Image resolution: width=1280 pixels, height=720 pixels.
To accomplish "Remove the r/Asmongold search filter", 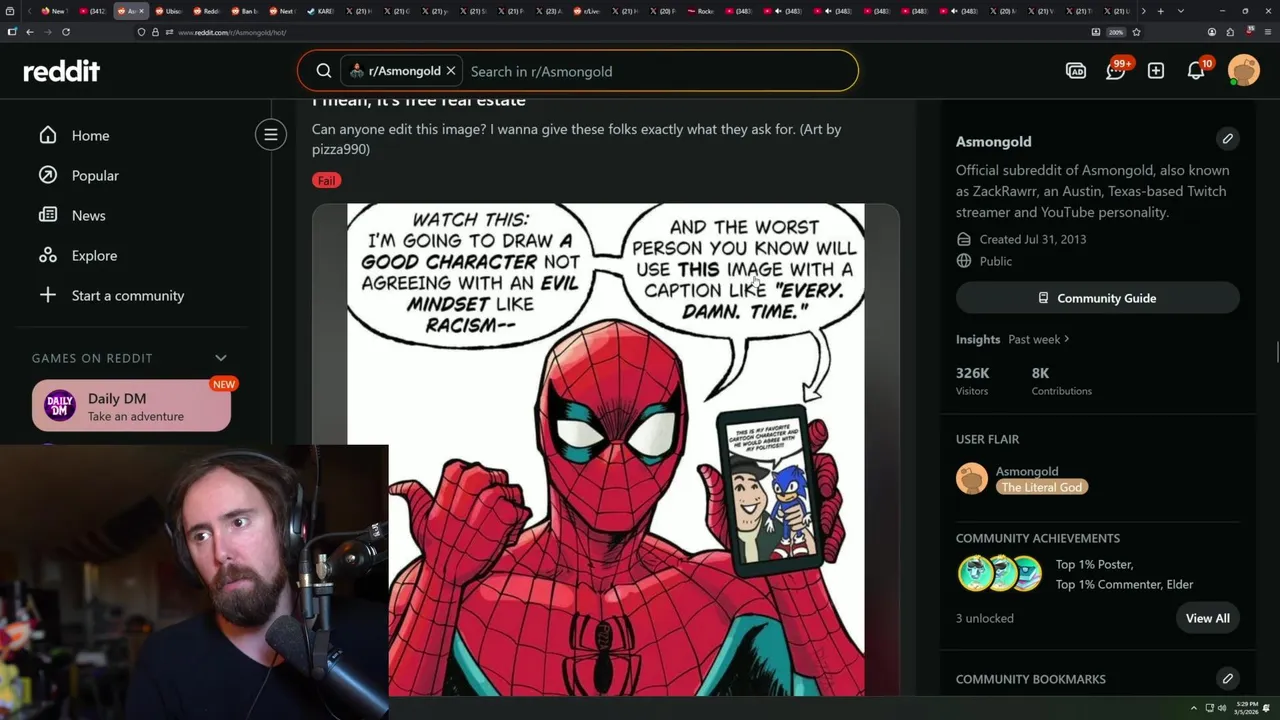I will point(451,71).
